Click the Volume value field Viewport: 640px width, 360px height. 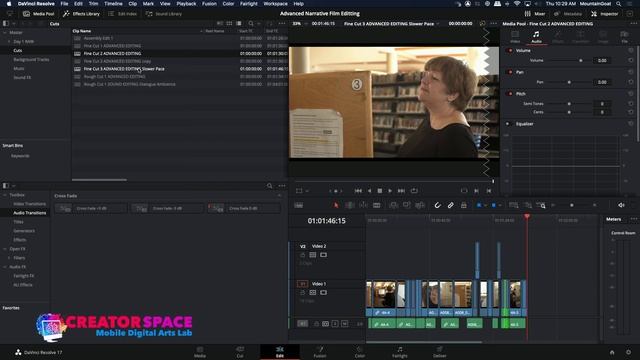tap(602, 60)
